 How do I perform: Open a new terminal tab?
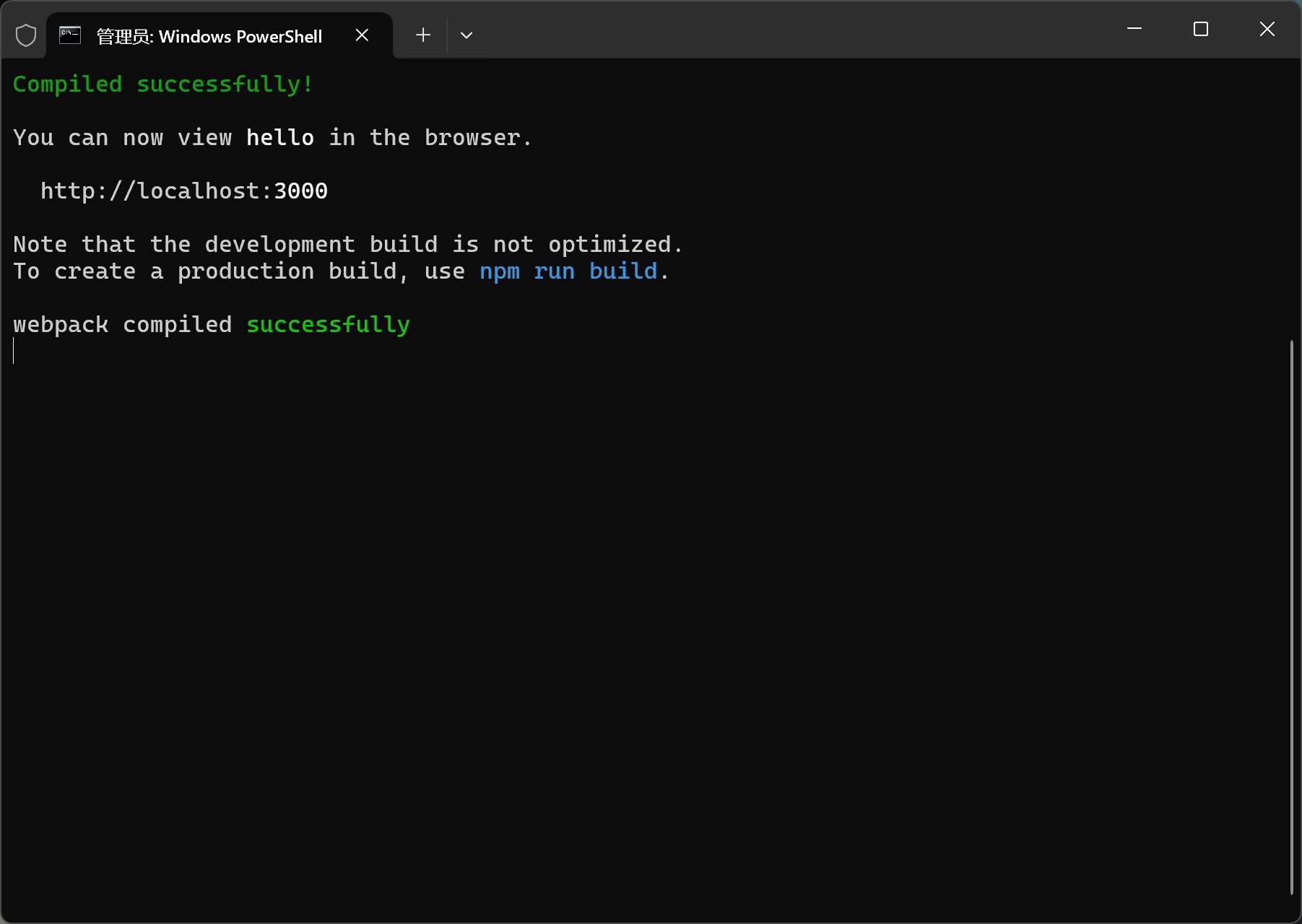(x=423, y=35)
